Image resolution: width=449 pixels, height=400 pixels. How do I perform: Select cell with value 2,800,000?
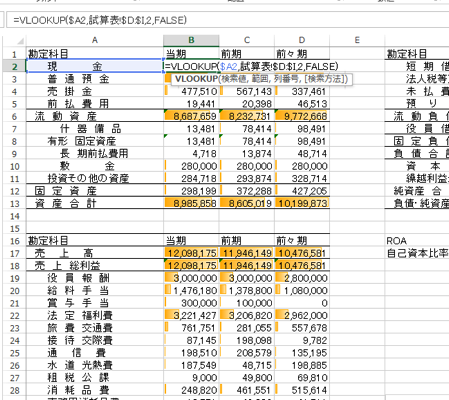(x=302, y=278)
